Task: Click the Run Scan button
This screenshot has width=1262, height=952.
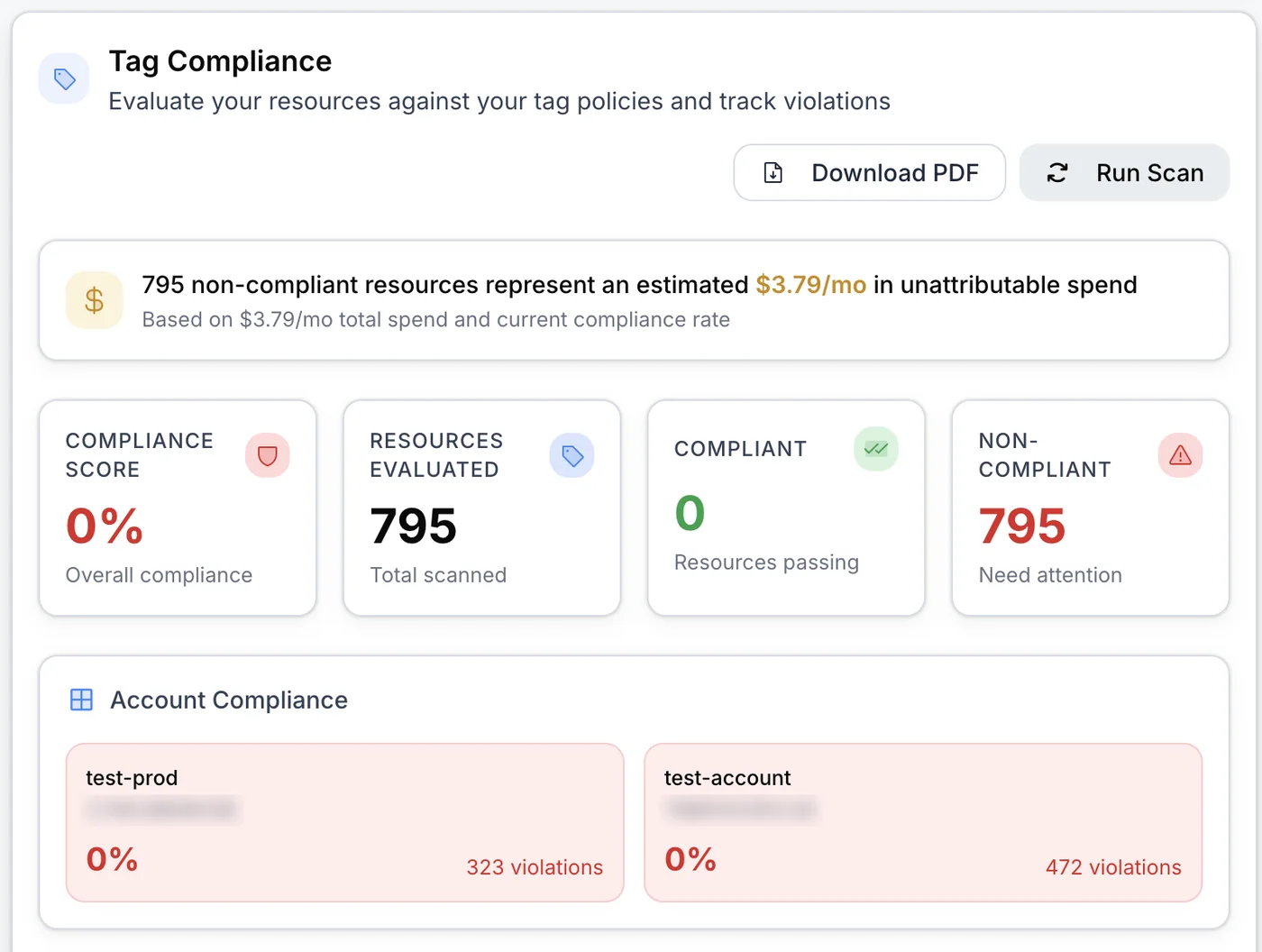Action: (1124, 172)
